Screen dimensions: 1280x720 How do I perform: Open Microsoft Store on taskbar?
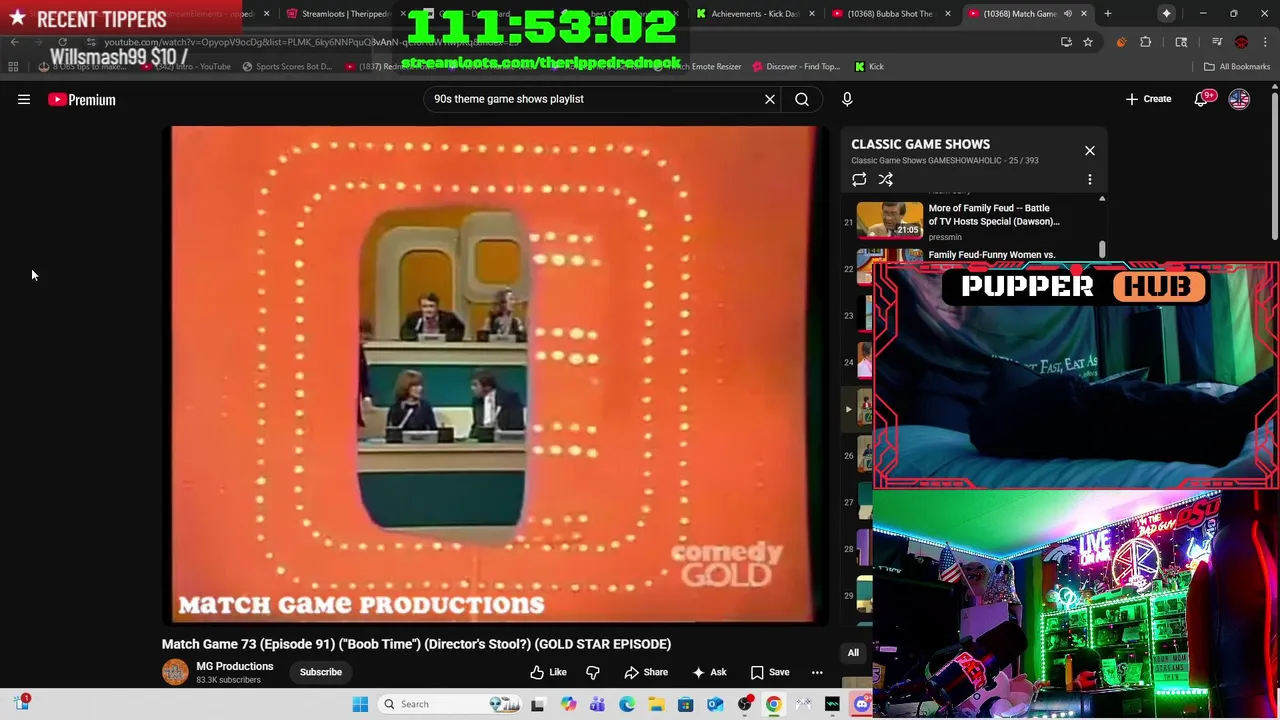pos(685,704)
